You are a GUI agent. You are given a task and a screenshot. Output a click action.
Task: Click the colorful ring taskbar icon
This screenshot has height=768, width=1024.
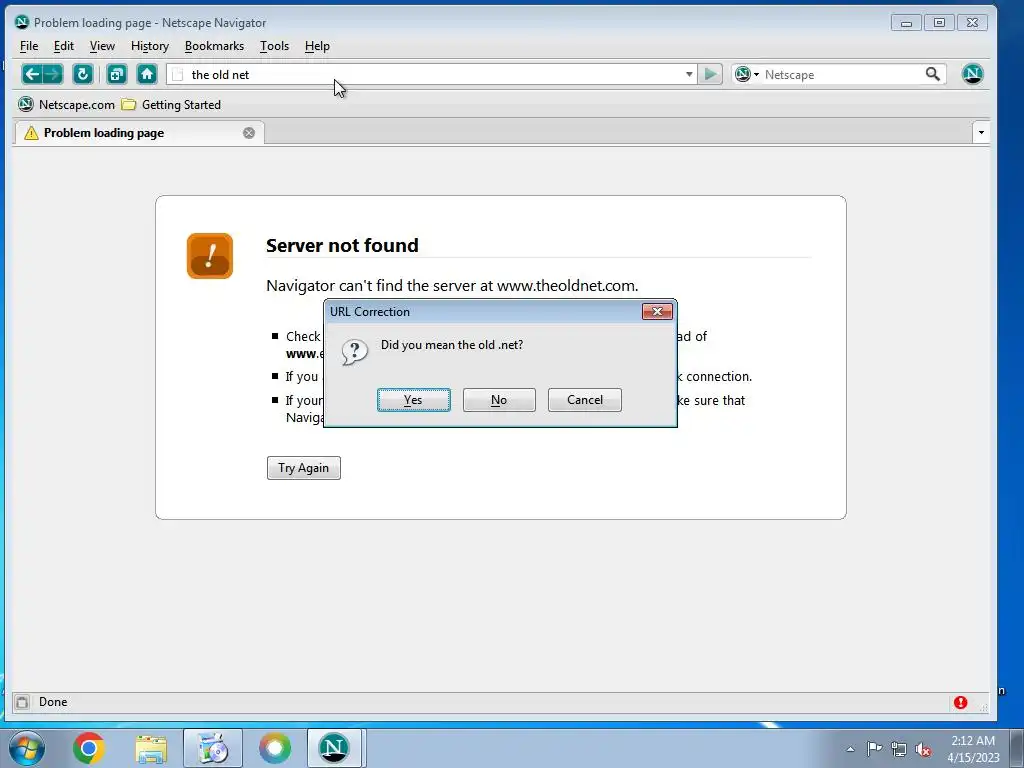275,748
